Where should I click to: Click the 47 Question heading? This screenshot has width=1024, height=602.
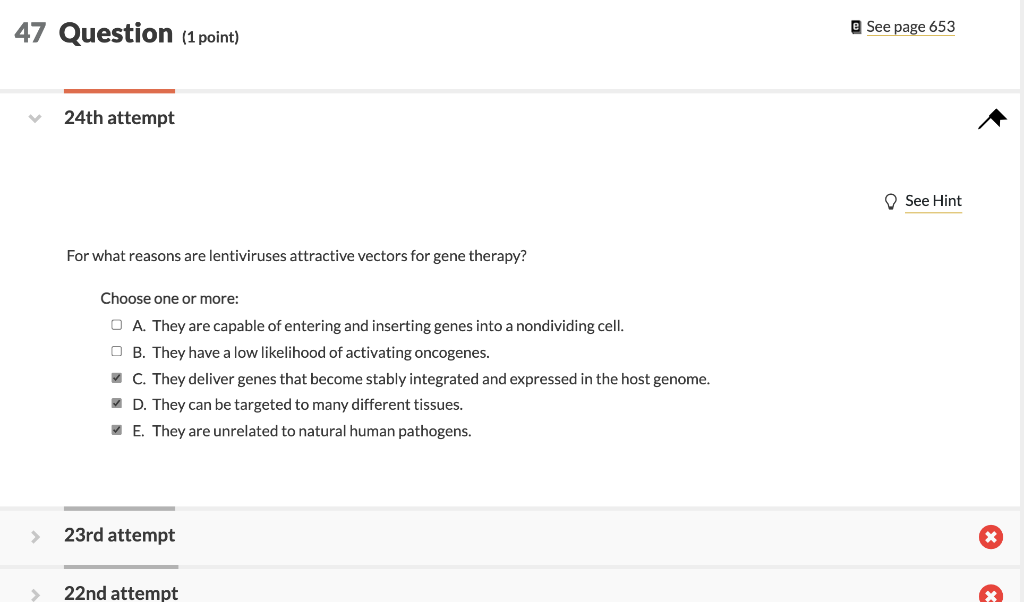(x=115, y=34)
